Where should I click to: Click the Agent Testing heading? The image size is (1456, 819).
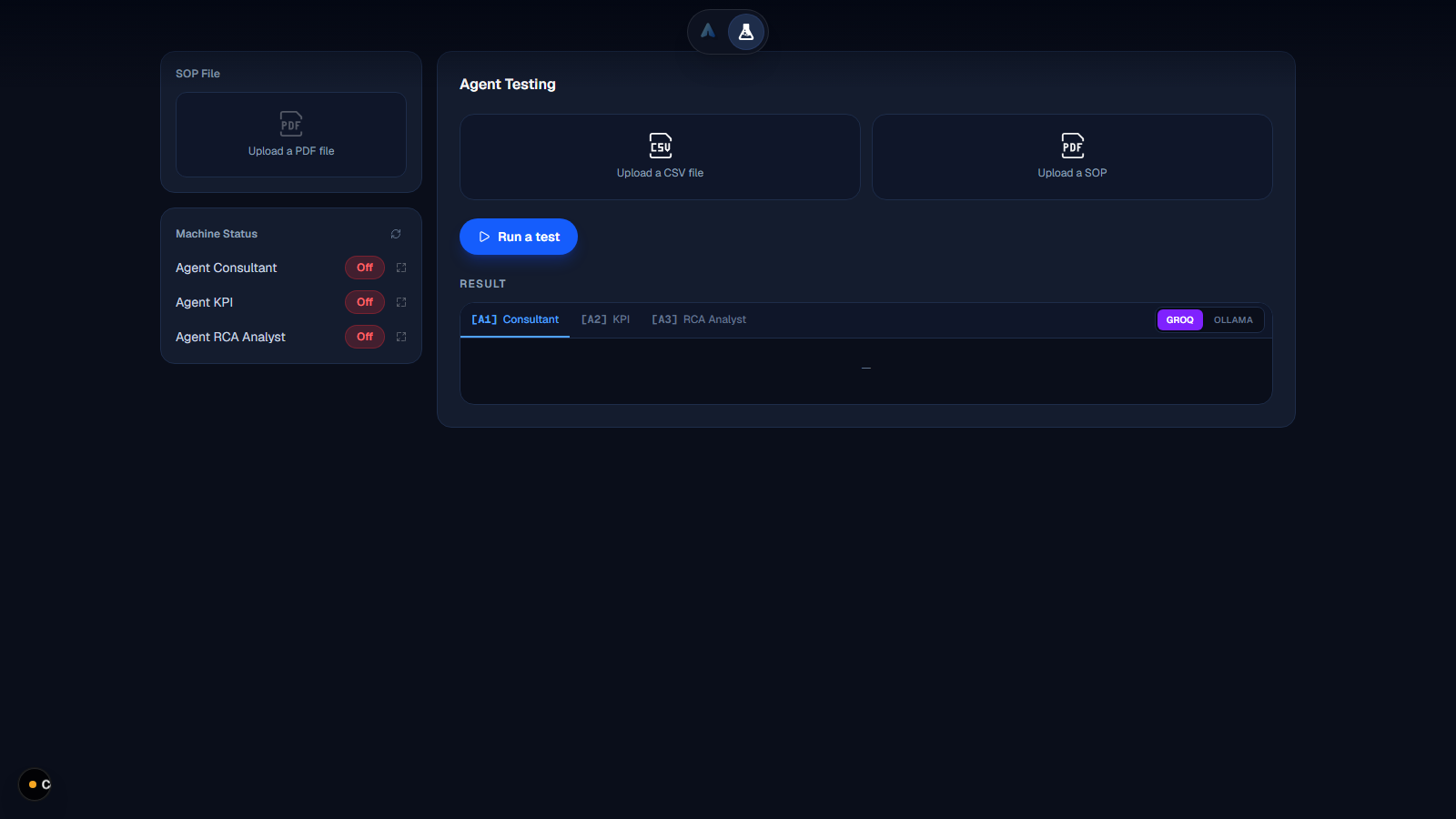click(x=508, y=84)
